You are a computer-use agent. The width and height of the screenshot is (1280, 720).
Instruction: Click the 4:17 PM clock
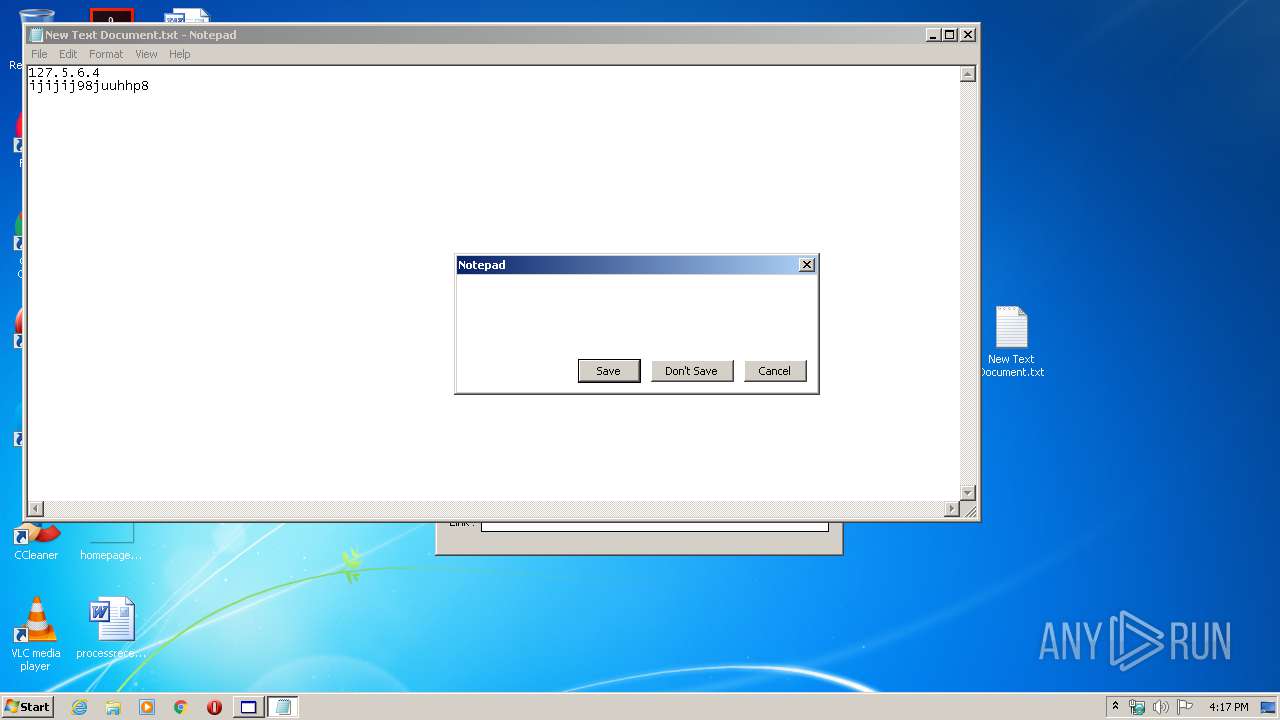click(x=1228, y=707)
